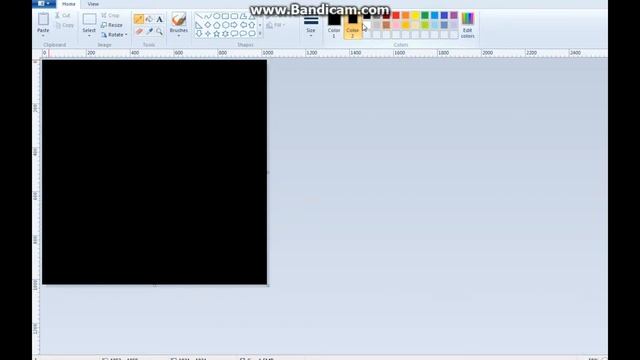Image resolution: width=640 pixels, height=360 pixels.
Task: Activate Color 1 foreground selector
Action: pos(334,25)
